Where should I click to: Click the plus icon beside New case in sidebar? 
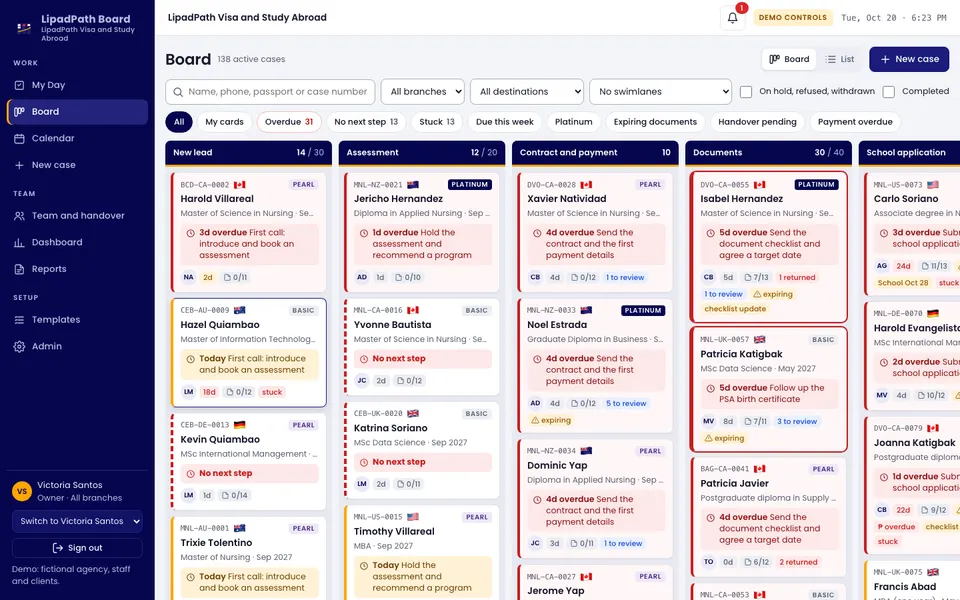click(x=20, y=165)
